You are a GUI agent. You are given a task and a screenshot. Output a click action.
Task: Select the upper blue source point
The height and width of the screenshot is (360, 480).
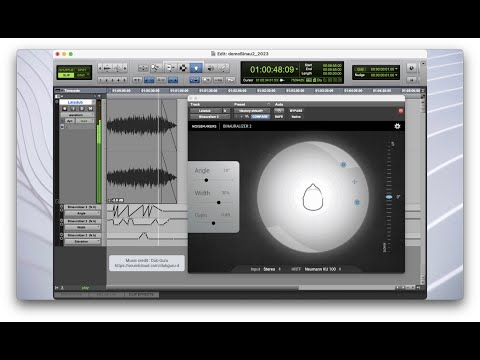(343, 165)
